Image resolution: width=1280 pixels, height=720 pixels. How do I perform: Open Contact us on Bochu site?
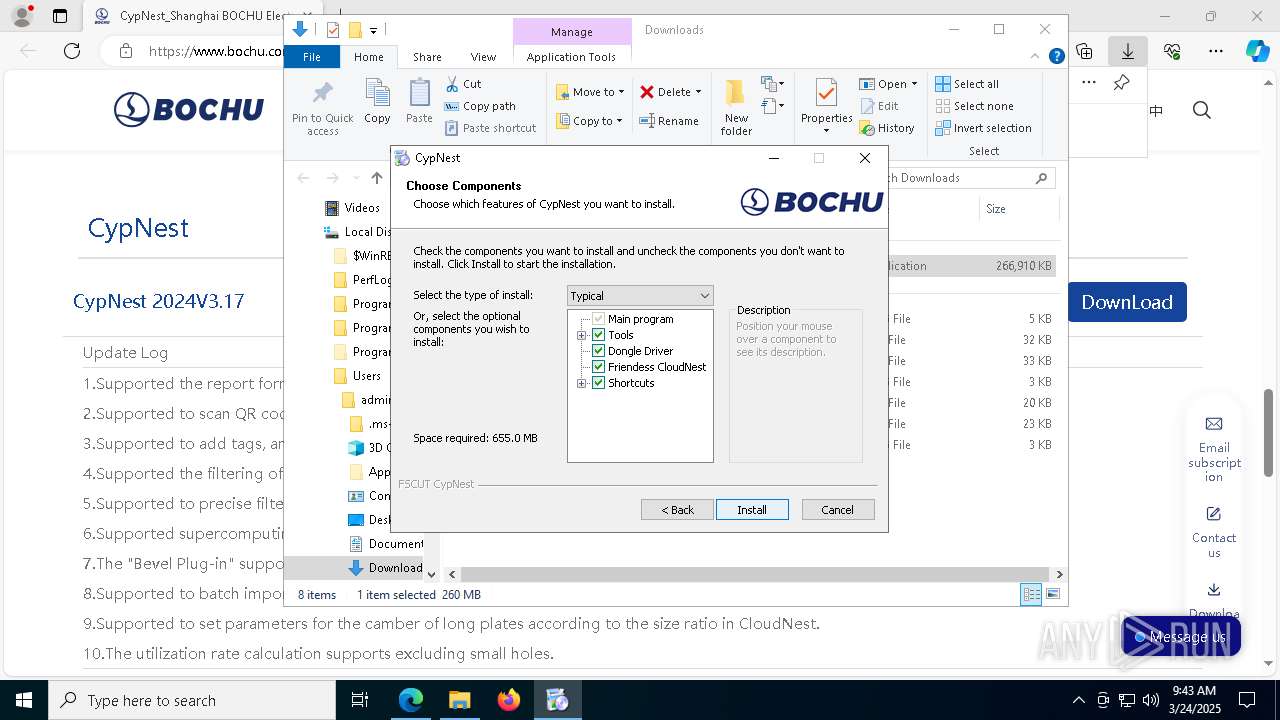(x=1214, y=533)
